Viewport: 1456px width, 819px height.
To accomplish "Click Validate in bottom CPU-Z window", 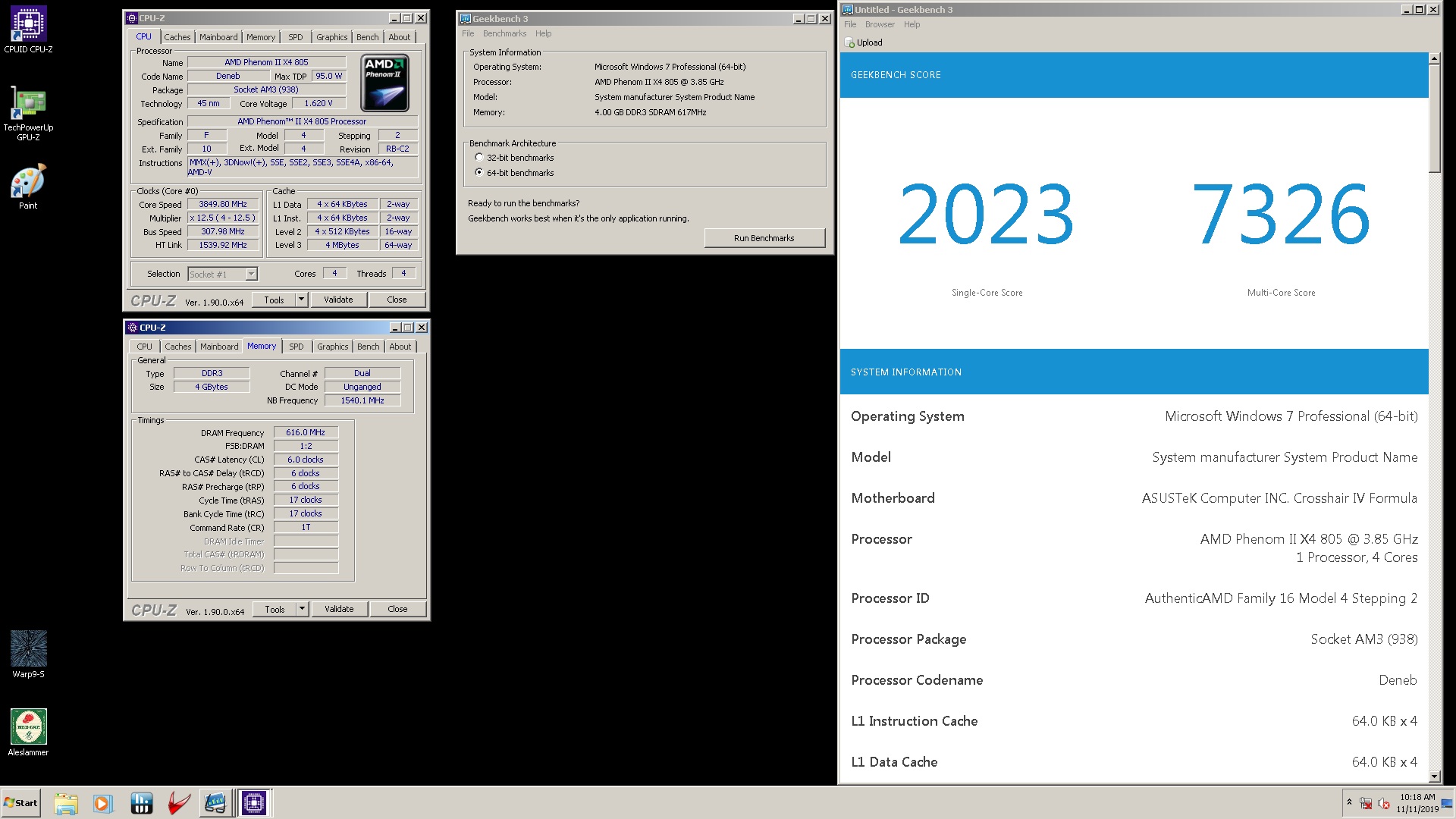I will tap(339, 609).
